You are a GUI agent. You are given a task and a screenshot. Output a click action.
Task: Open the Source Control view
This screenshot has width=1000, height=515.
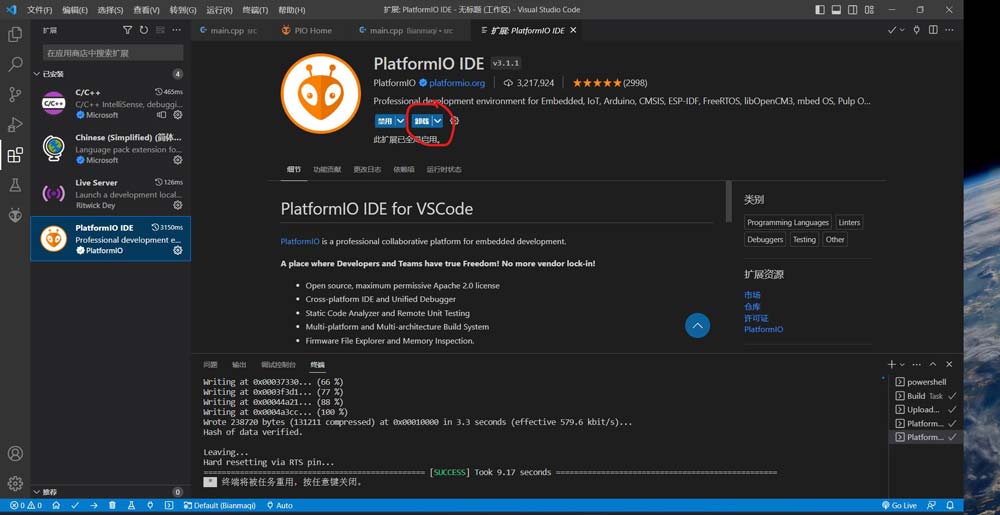pyautogui.click(x=15, y=94)
